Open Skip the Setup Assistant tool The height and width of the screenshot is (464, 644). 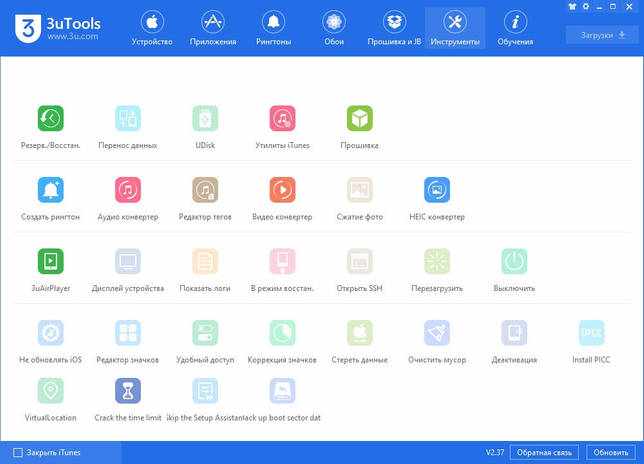(x=205, y=391)
